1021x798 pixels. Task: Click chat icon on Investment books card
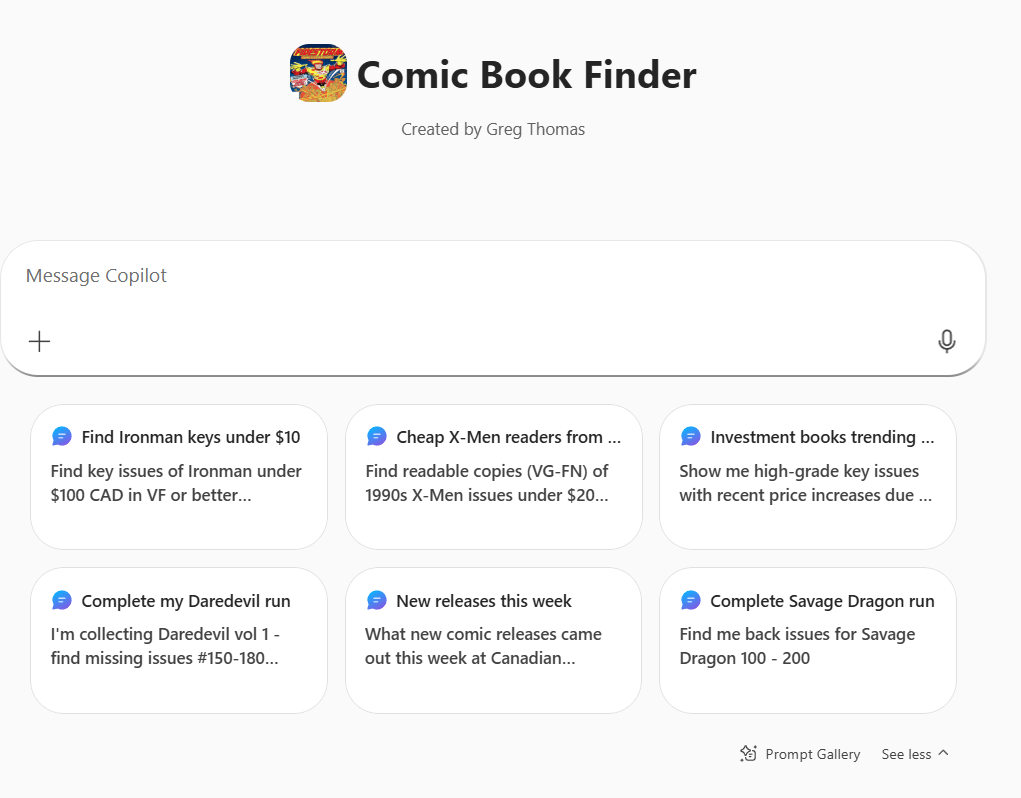tap(691, 437)
